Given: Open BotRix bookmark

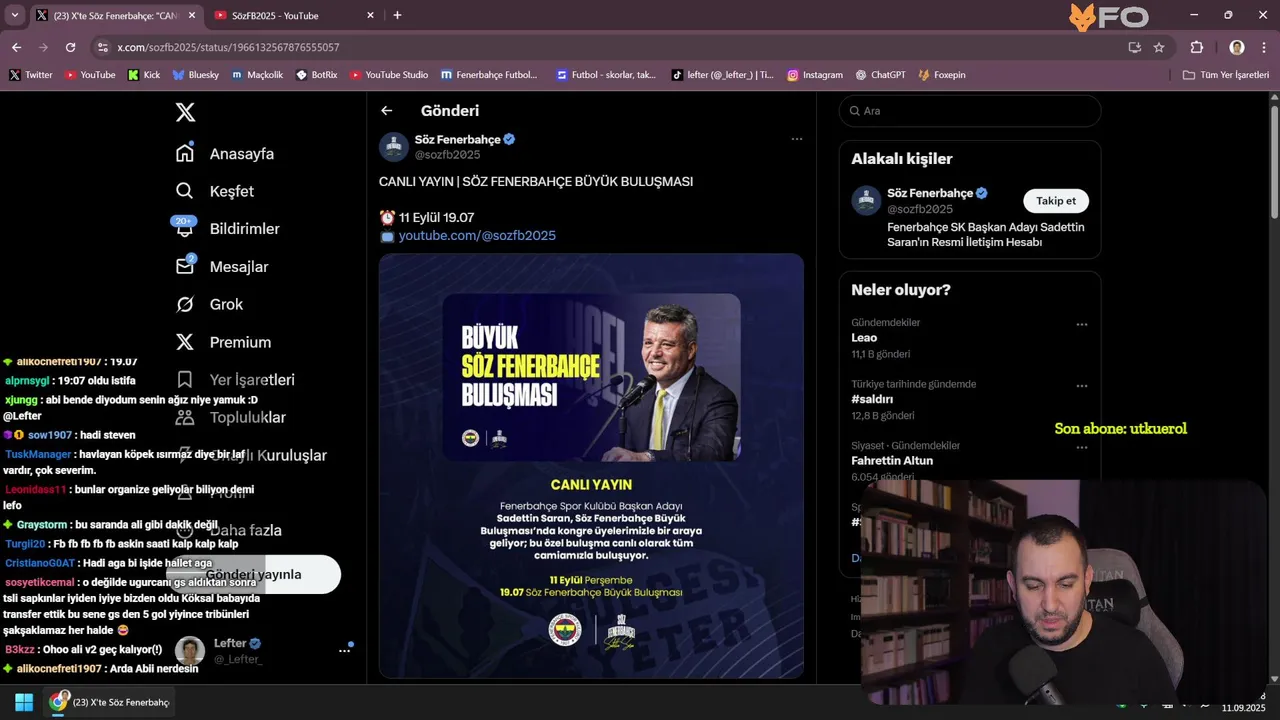Looking at the screenshot, I should (x=317, y=75).
